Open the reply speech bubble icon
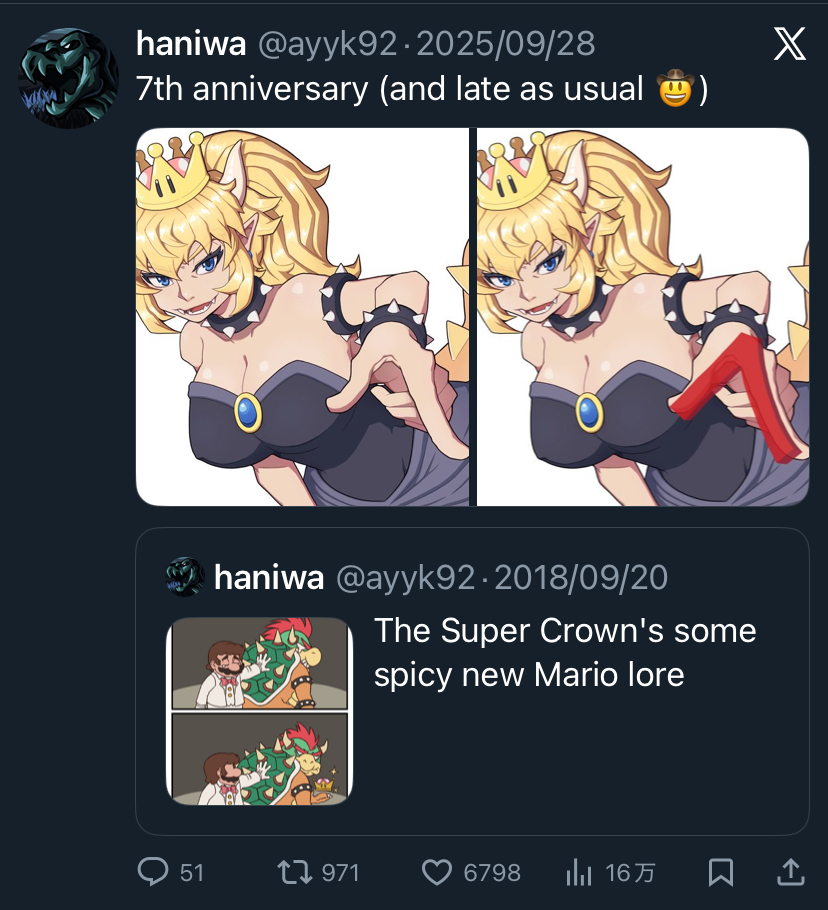The height and width of the screenshot is (910, 828). (x=152, y=872)
